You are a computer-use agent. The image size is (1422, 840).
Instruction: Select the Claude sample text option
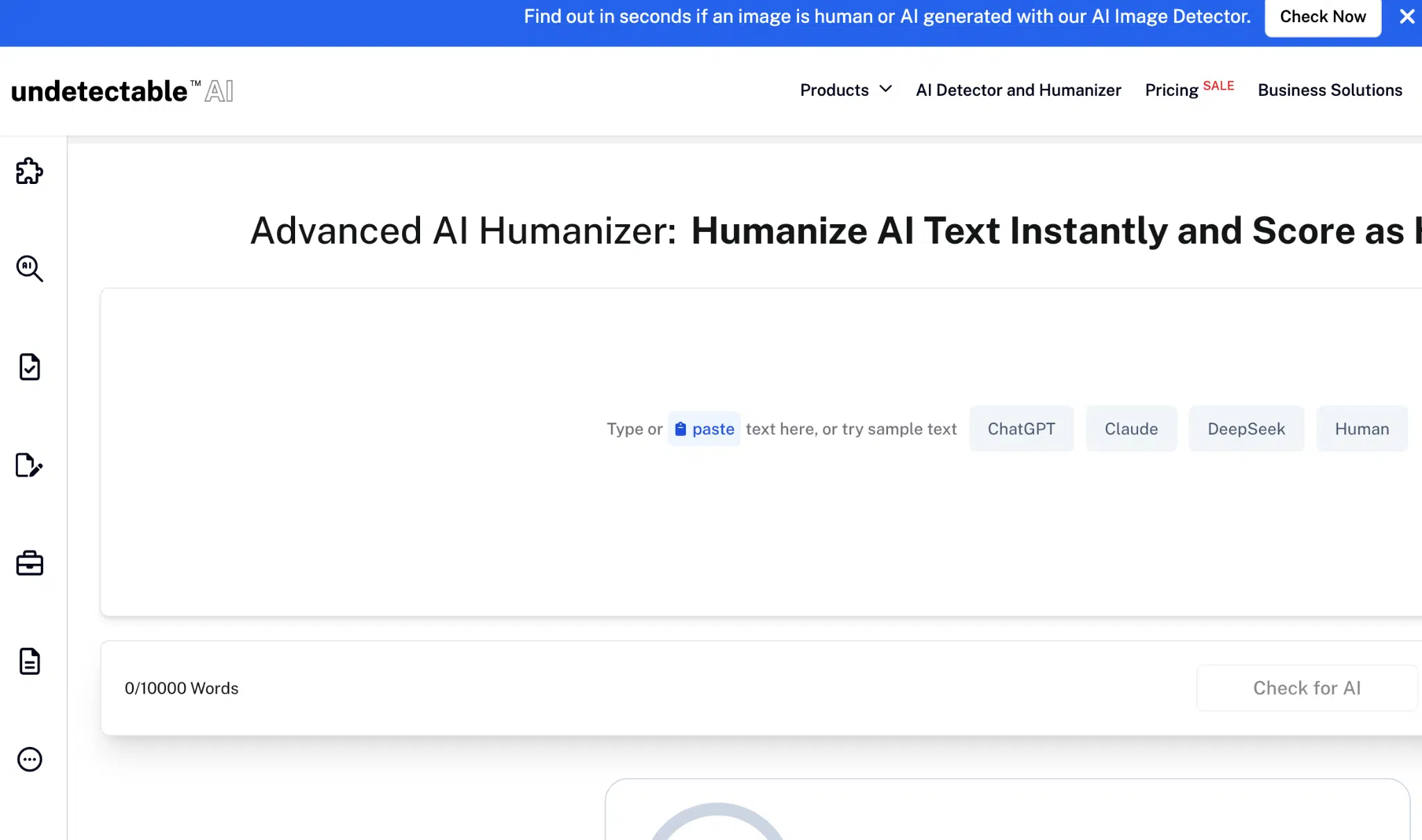[x=1130, y=428]
